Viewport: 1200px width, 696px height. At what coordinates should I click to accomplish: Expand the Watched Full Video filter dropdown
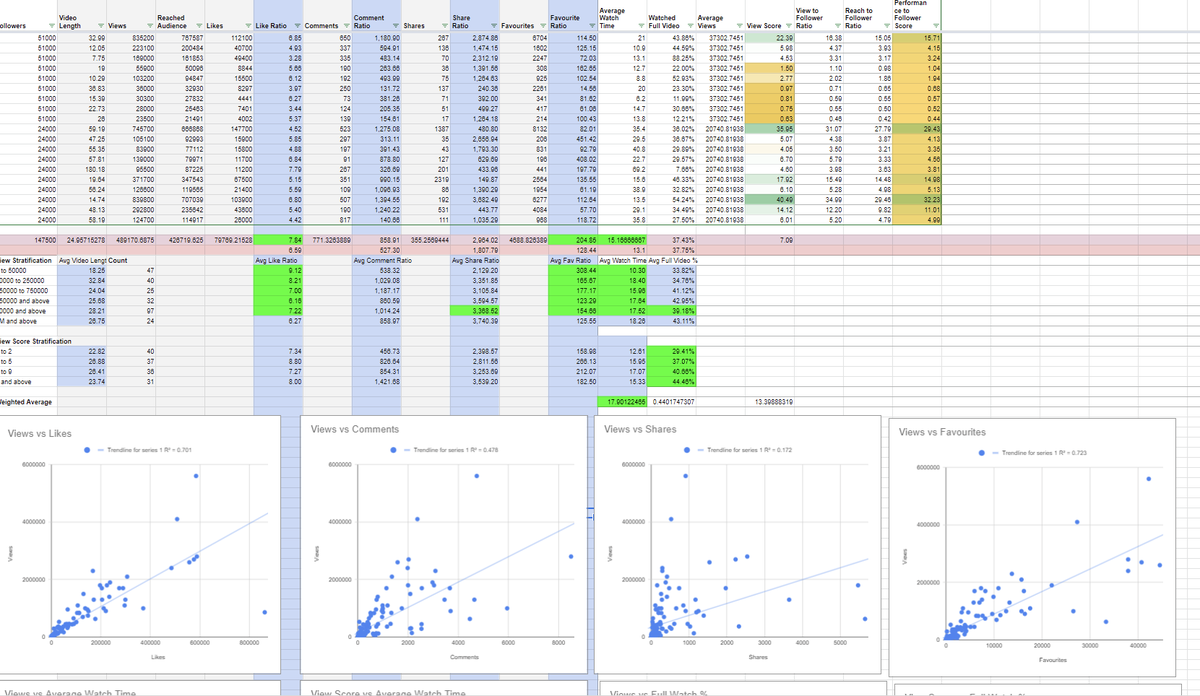click(x=689, y=25)
